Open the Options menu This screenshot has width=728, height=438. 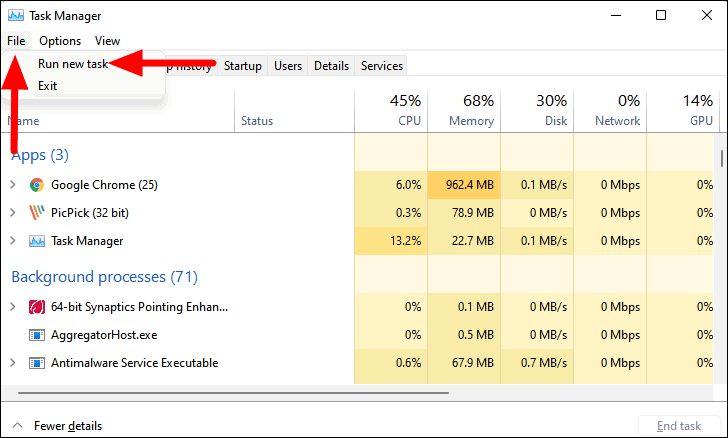(60, 41)
